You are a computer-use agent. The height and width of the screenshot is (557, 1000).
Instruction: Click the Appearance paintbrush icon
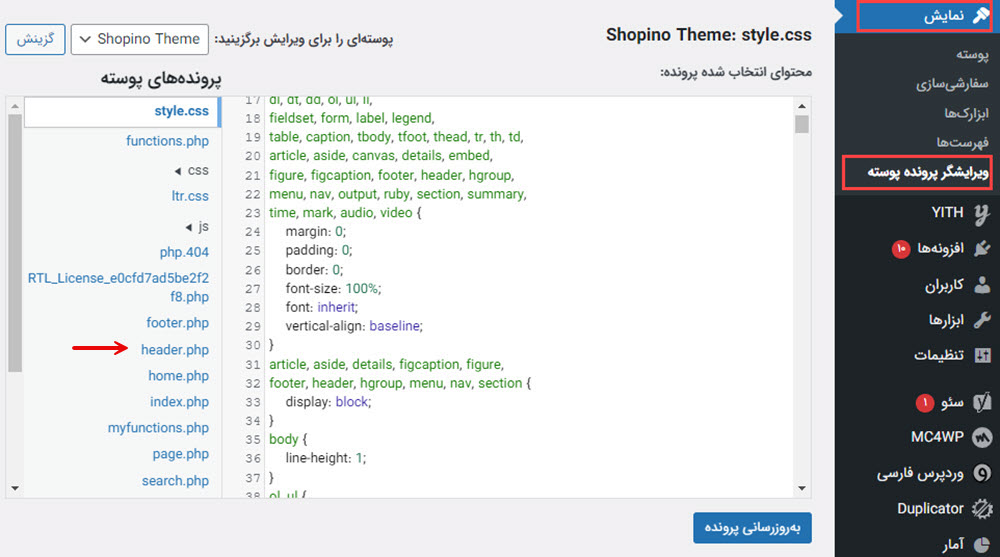pos(981,17)
